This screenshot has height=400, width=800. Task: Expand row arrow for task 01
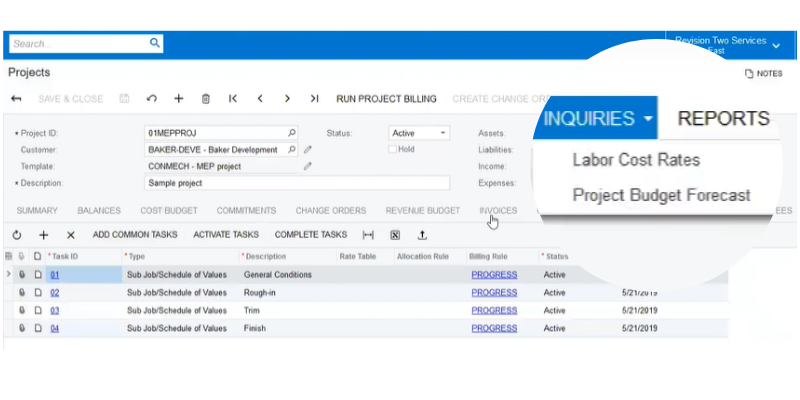point(8,274)
